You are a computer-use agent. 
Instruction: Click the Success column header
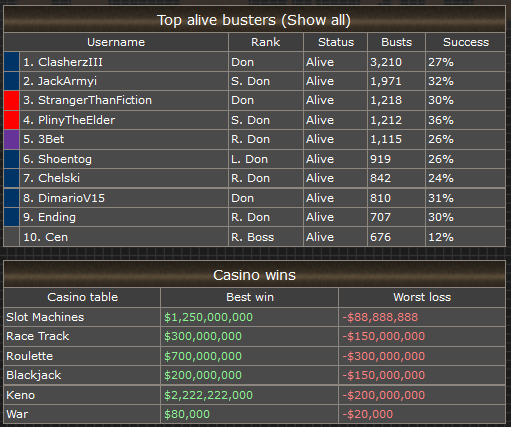466,42
